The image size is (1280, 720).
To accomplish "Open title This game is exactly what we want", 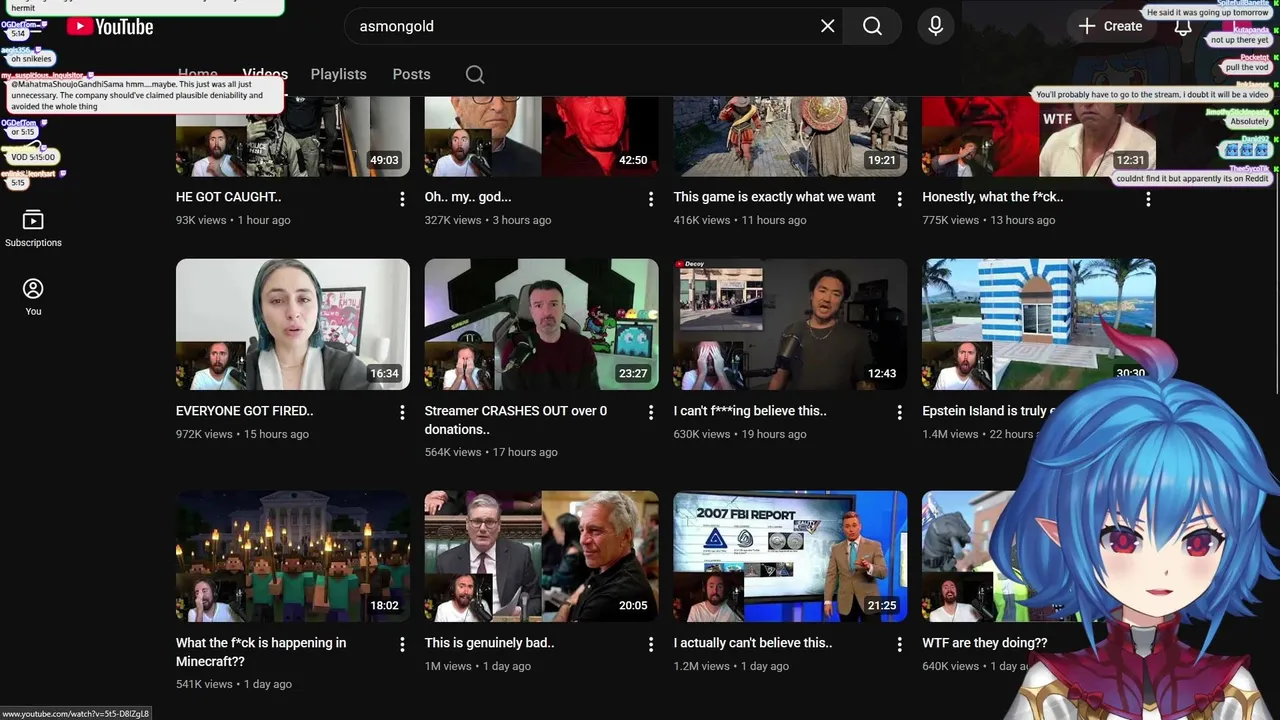I will [774, 197].
